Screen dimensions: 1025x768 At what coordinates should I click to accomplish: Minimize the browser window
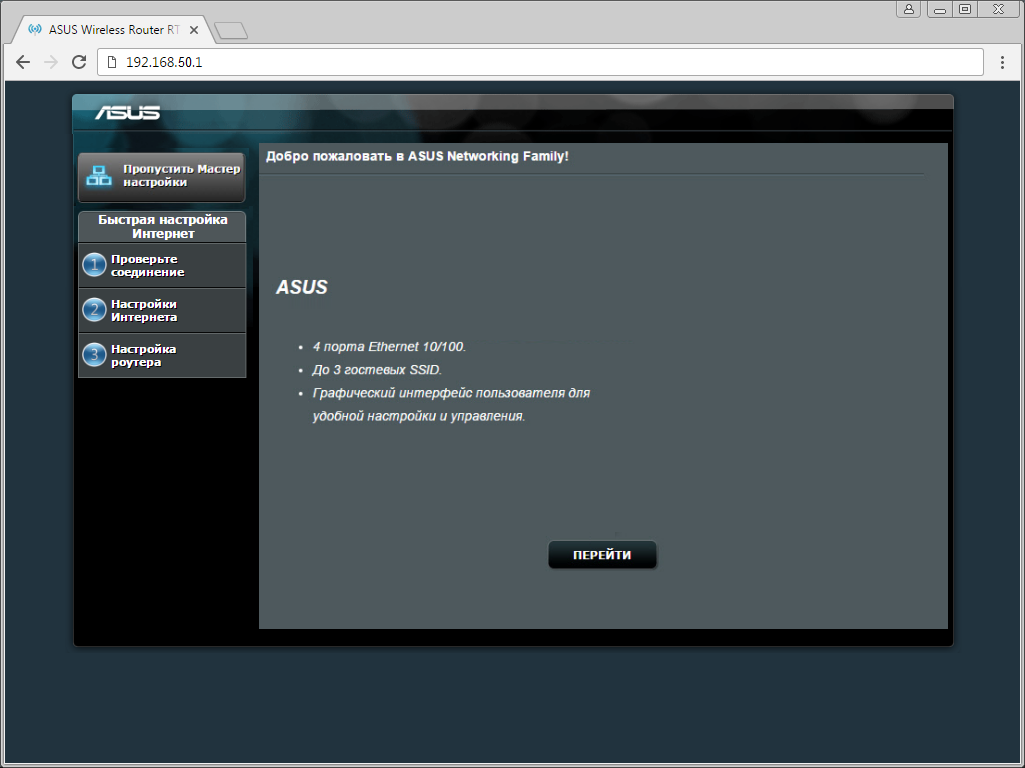(x=940, y=9)
